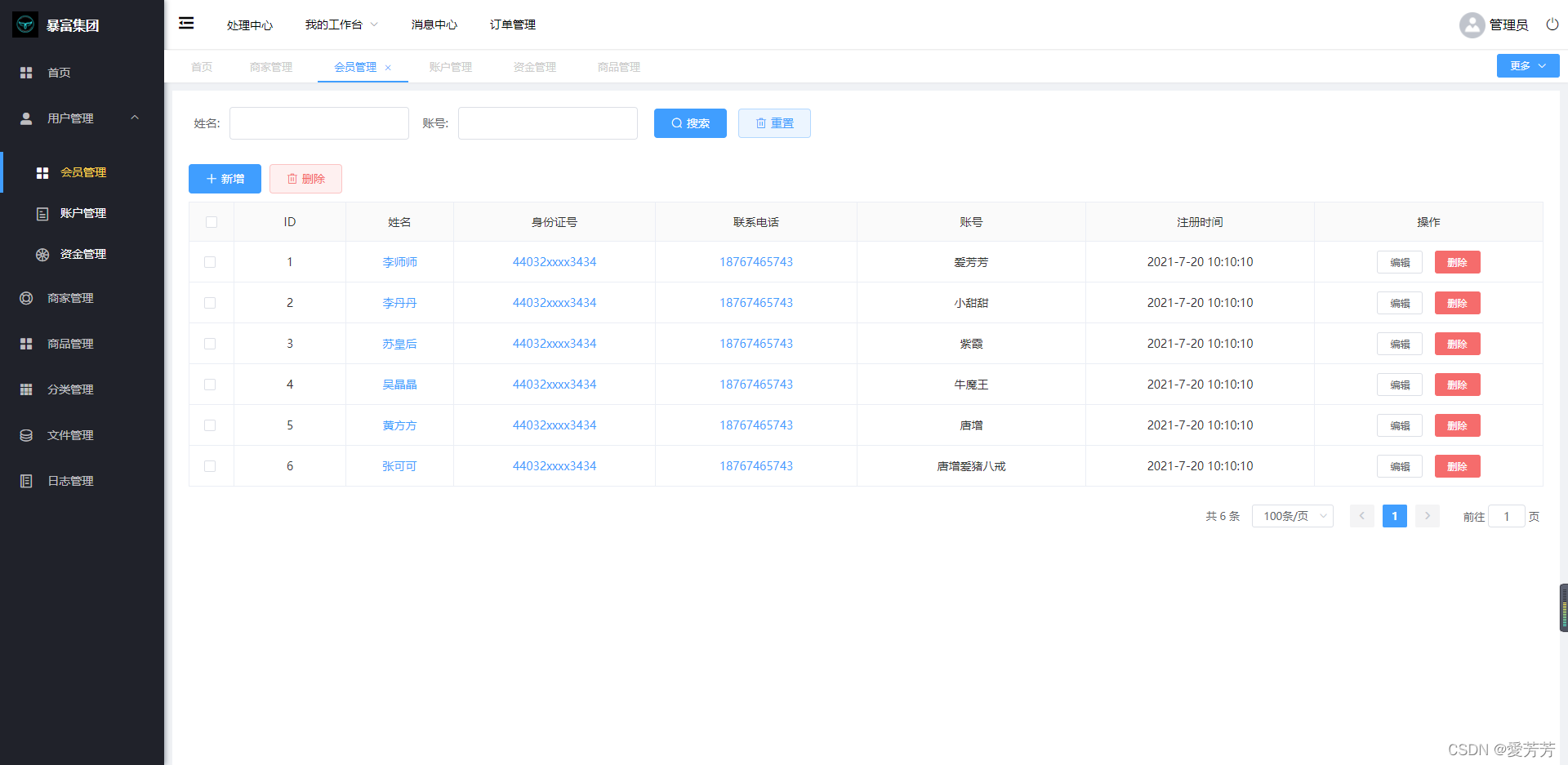Click the 新增 button
This screenshot has width=1568, height=765.
pos(225,179)
